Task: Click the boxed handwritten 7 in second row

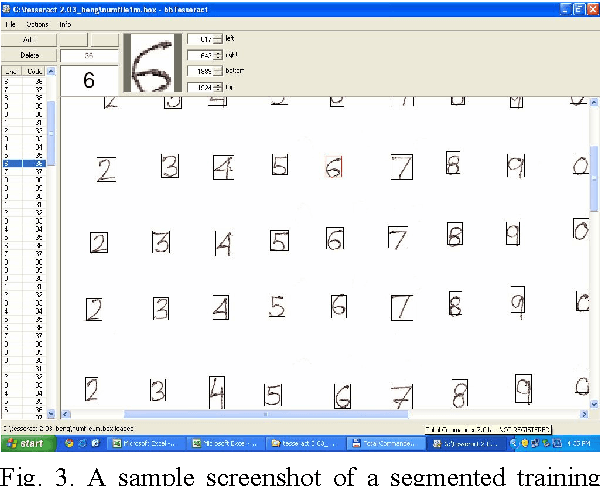Action: pyautogui.click(x=401, y=167)
